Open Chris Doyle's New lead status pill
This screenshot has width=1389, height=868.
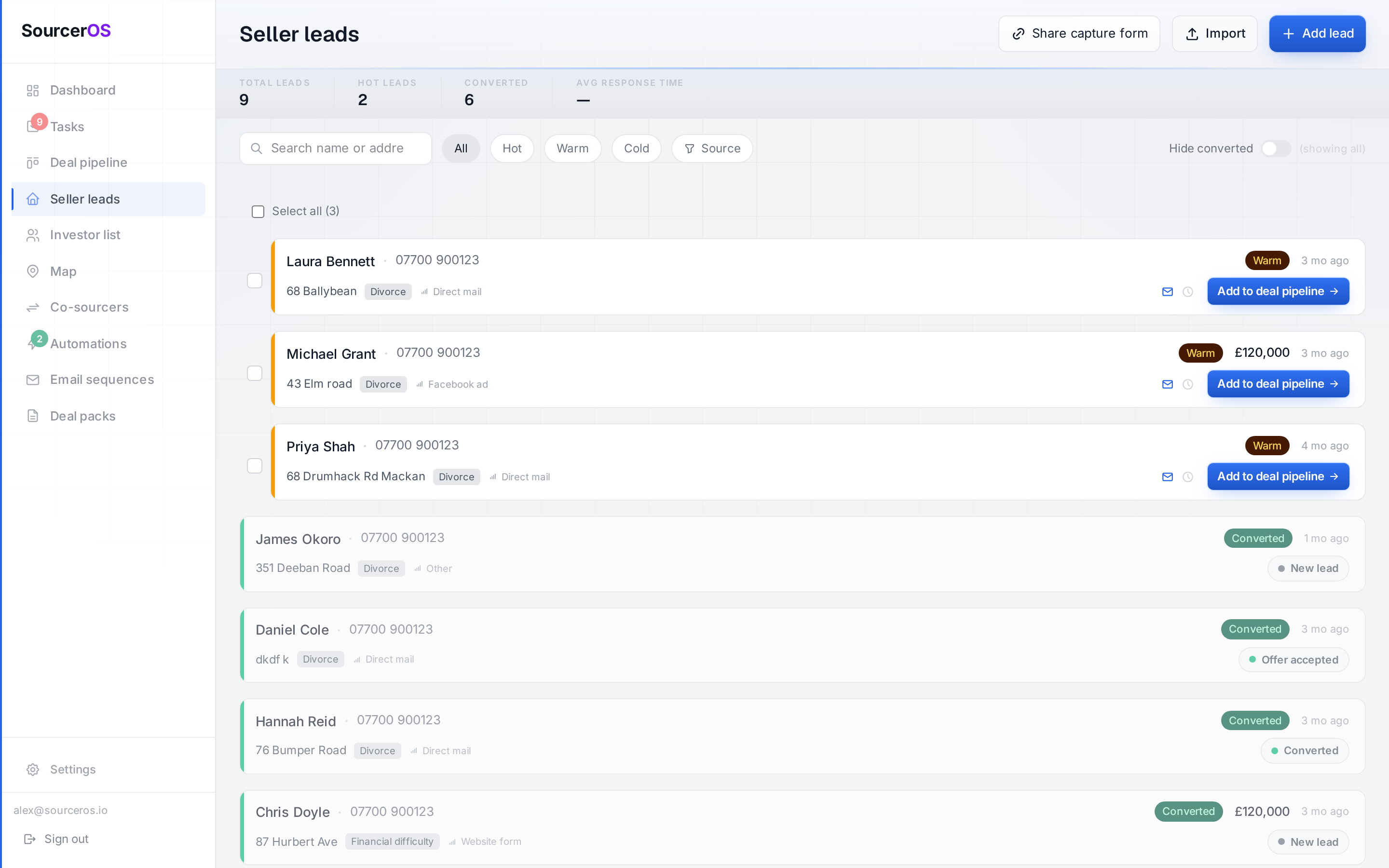coord(1308,841)
